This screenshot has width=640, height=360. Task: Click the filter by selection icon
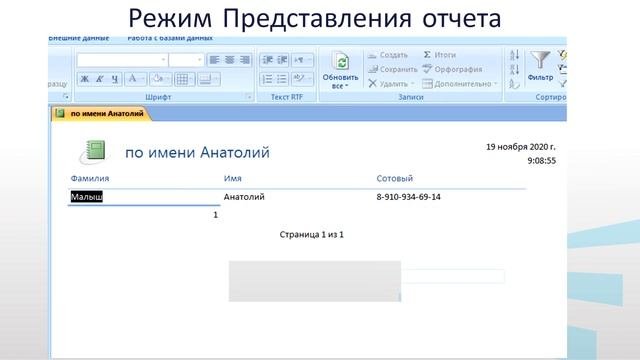click(562, 55)
